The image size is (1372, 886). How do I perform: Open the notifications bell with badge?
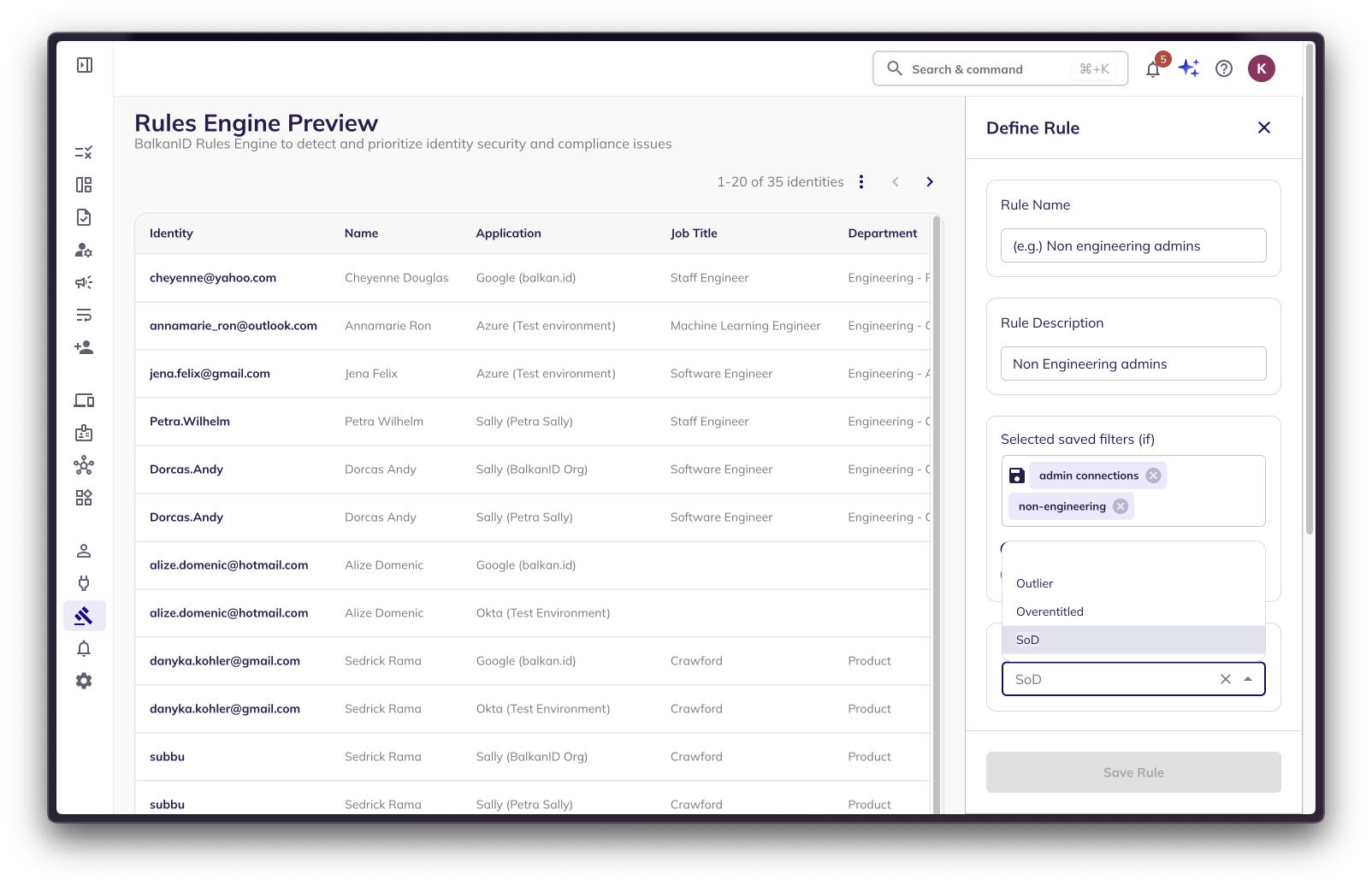1153,69
